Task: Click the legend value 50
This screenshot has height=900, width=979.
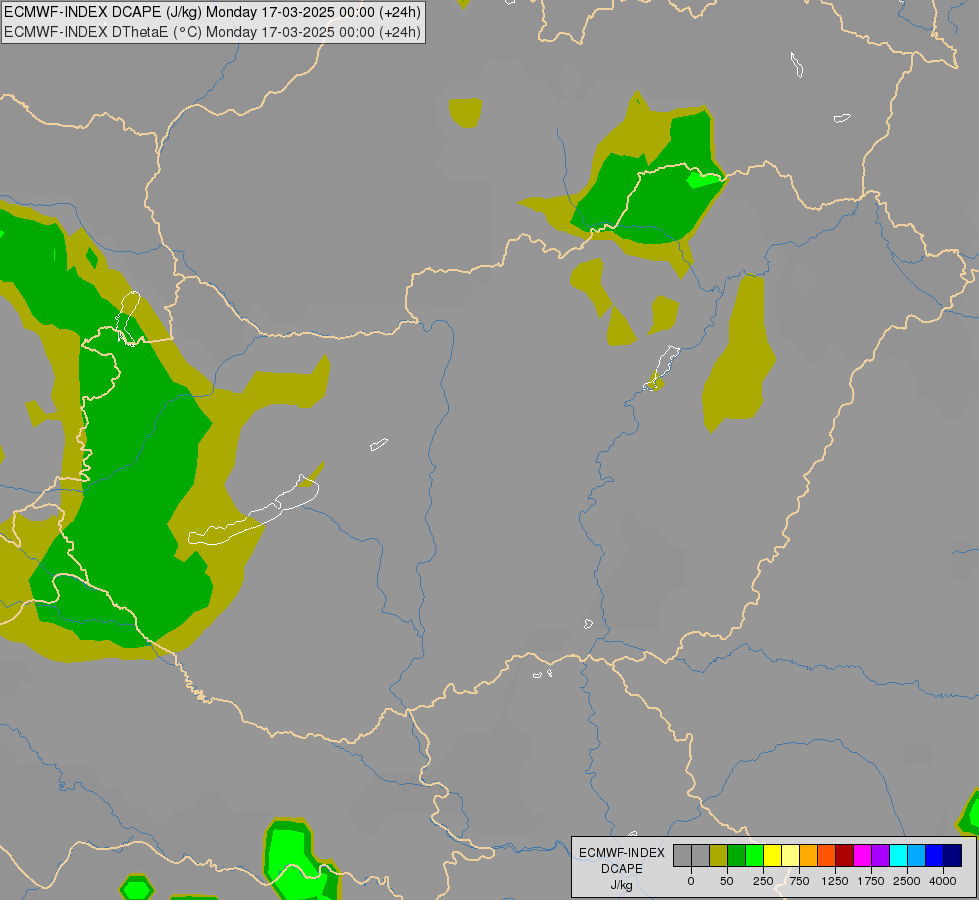Action: (x=727, y=881)
